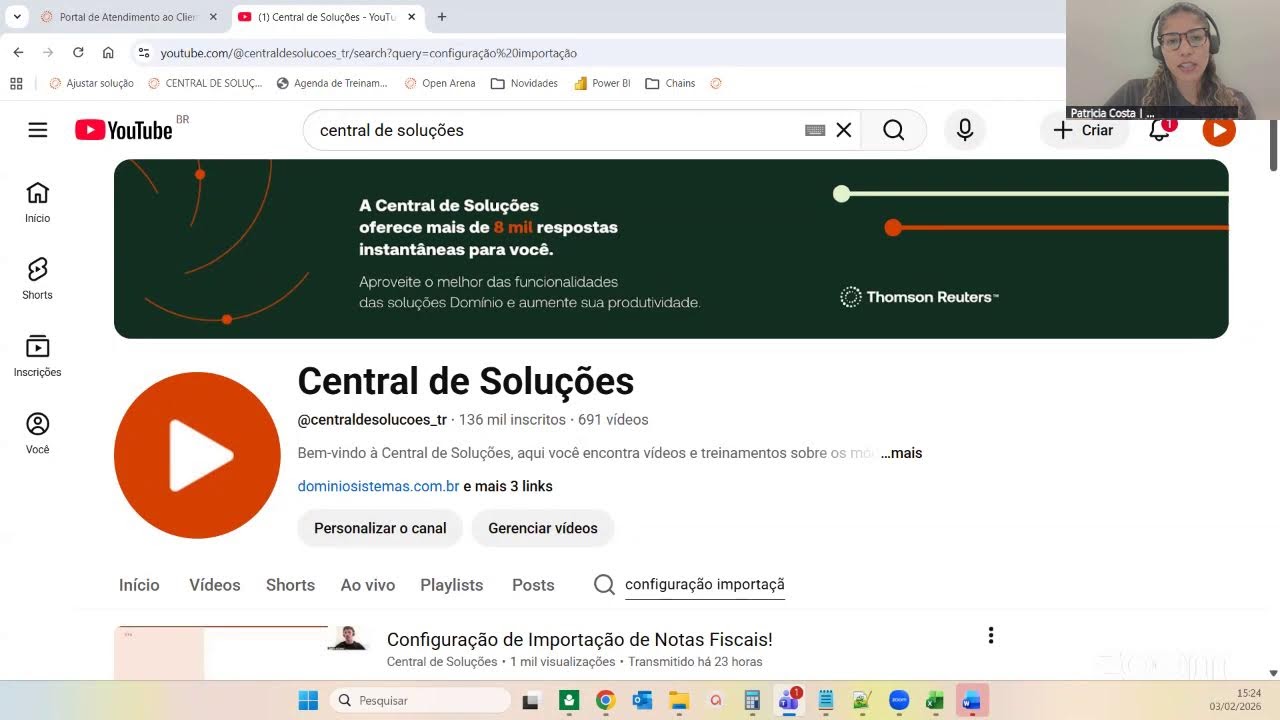
Task: Clear the YouTube search box text
Action: (844, 130)
